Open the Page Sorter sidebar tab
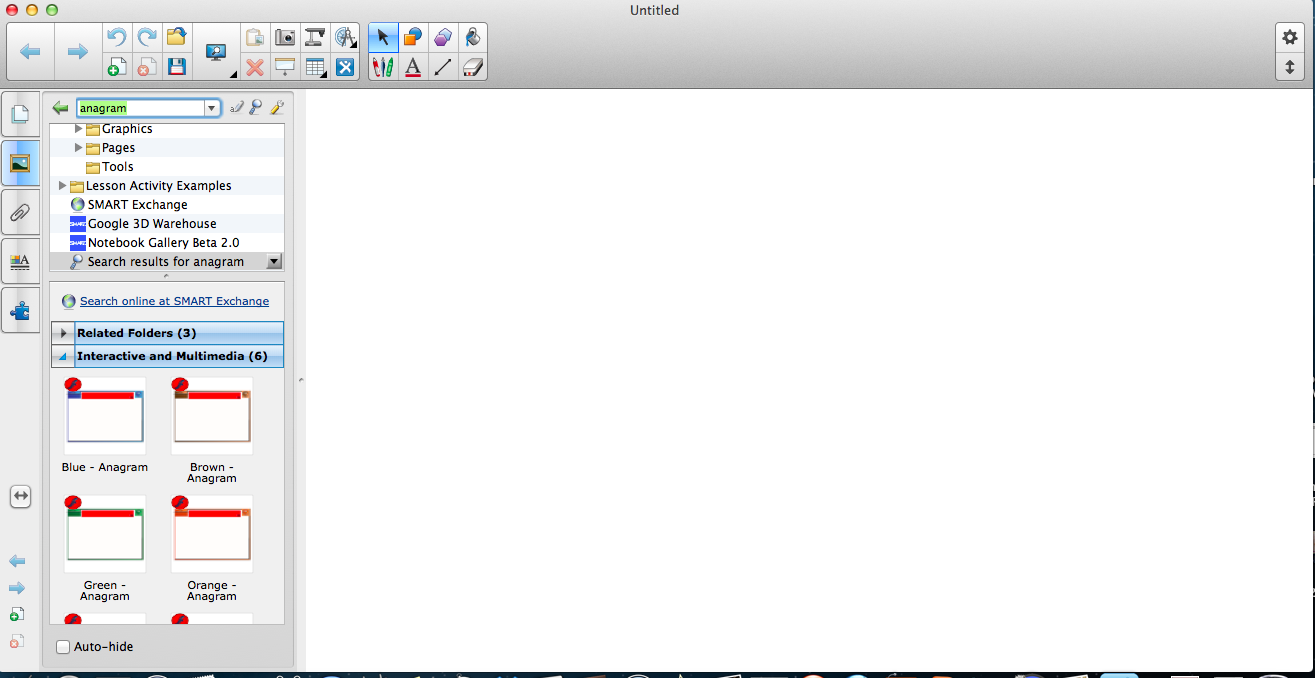 point(20,114)
